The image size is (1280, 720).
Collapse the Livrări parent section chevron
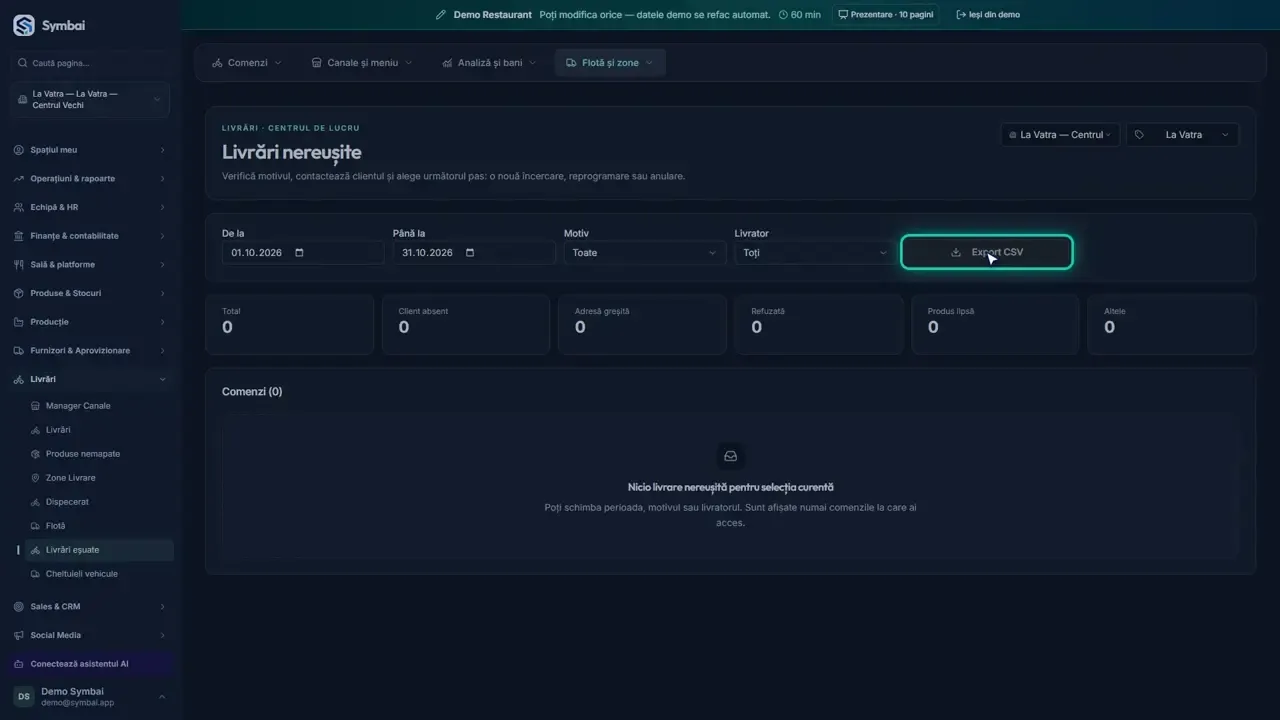162,380
